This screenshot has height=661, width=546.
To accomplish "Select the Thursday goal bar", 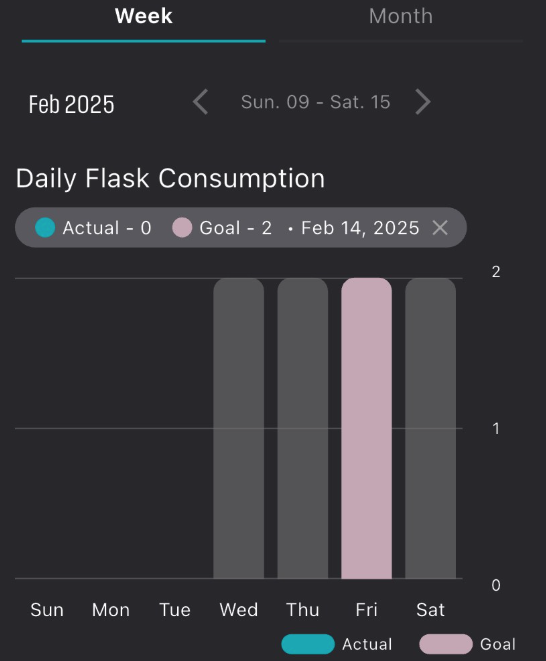I will click(x=303, y=428).
